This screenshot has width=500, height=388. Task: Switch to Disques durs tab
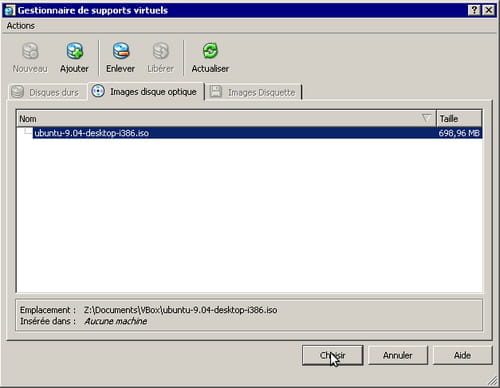coord(47,92)
